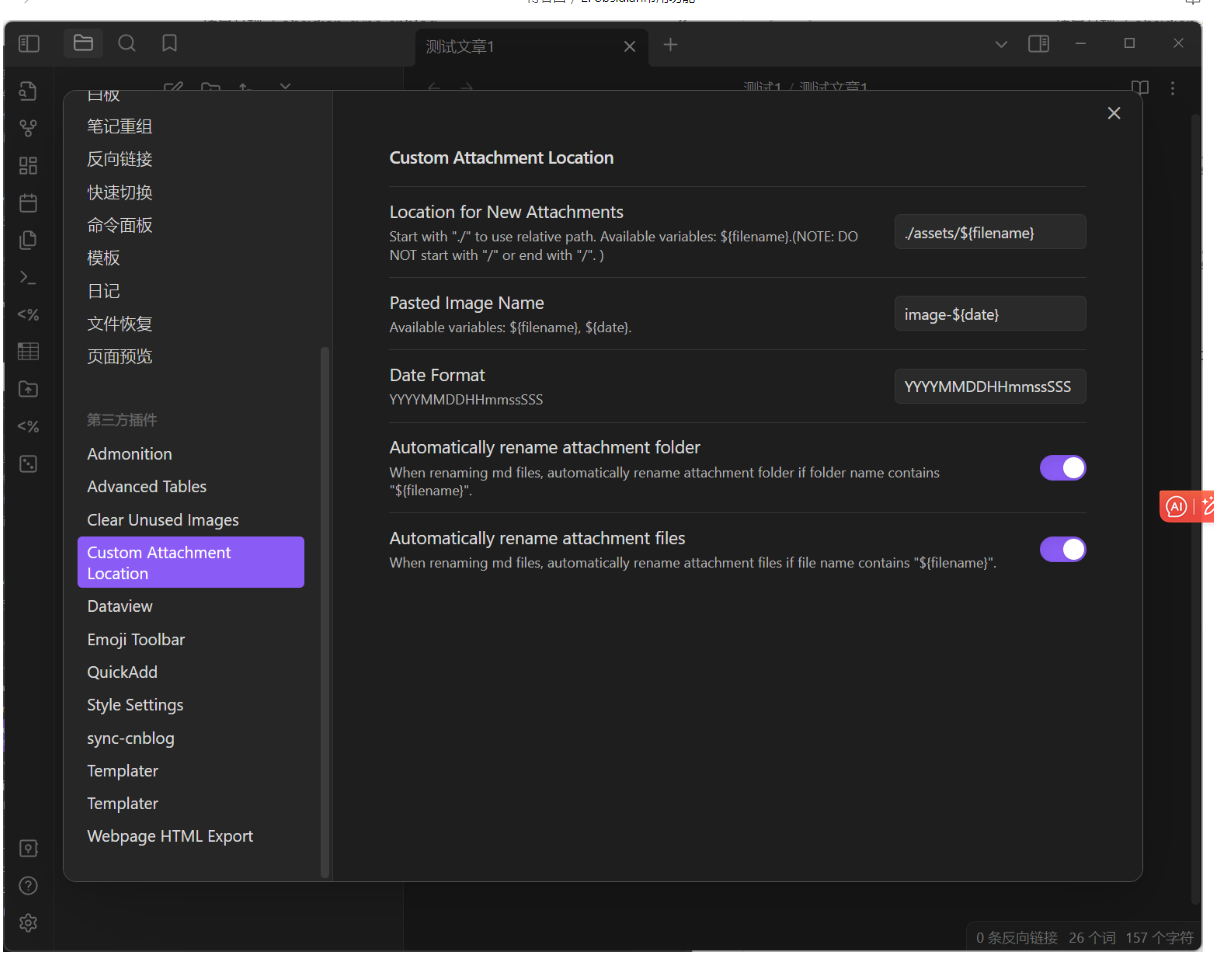
Task: Open vault switcher icon at bottom left
Action: click(x=28, y=848)
